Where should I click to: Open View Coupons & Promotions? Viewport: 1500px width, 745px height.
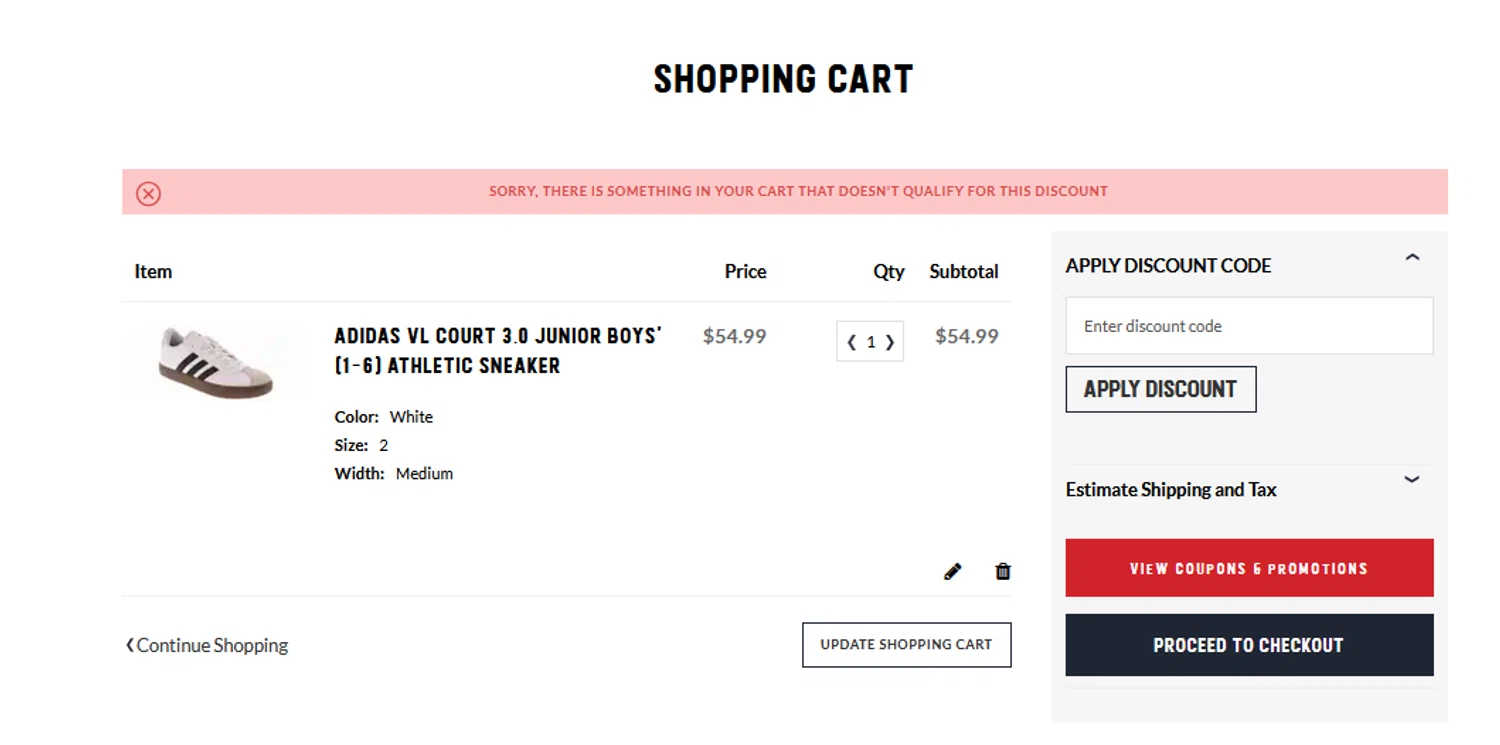pyautogui.click(x=1249, y=568)
